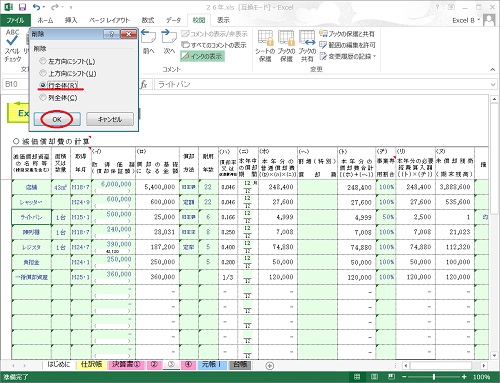
Task: Click zoom in plus button
Action: tap(464, 377)
